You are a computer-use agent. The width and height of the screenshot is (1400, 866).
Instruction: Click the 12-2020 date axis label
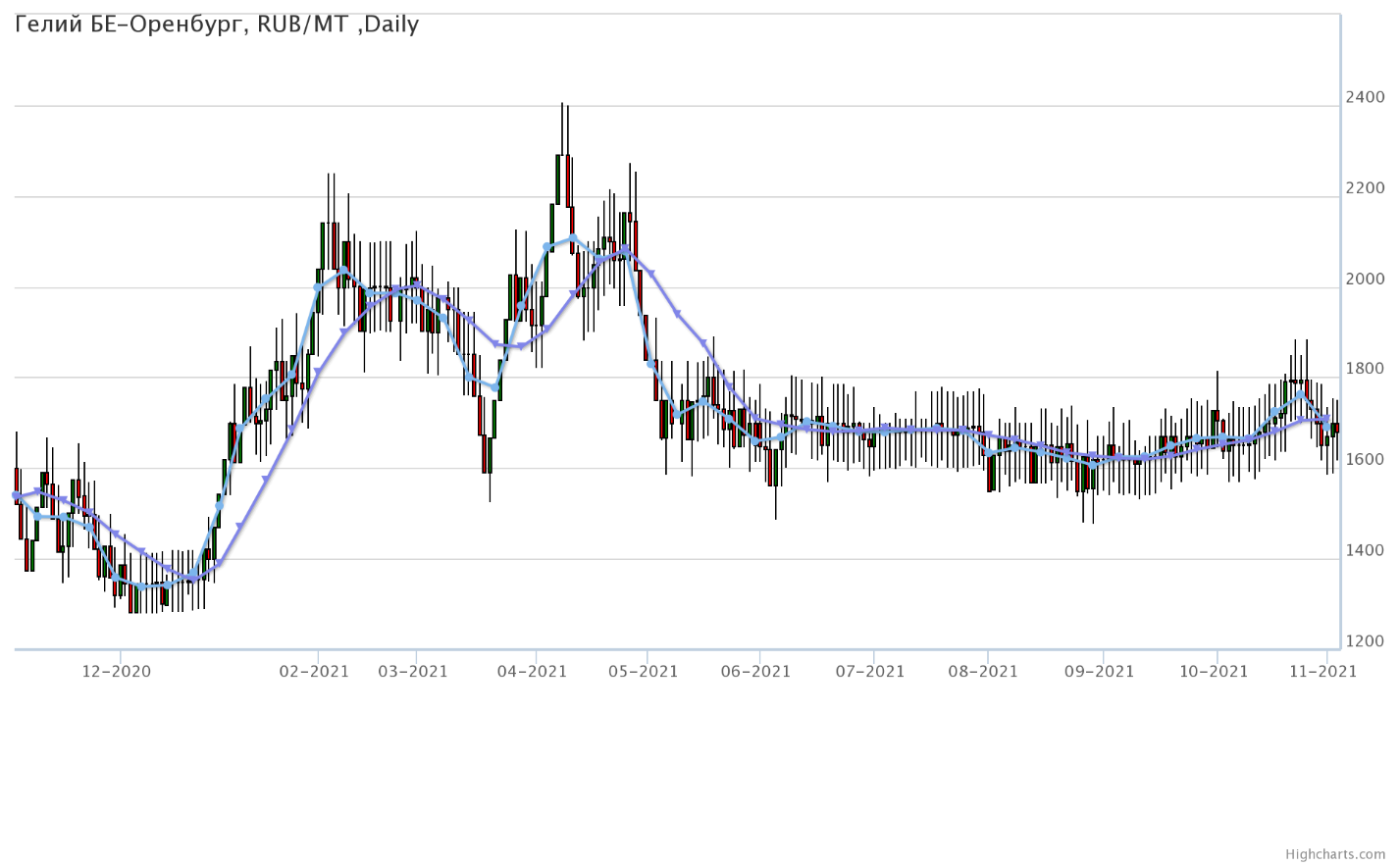[117, 671]
